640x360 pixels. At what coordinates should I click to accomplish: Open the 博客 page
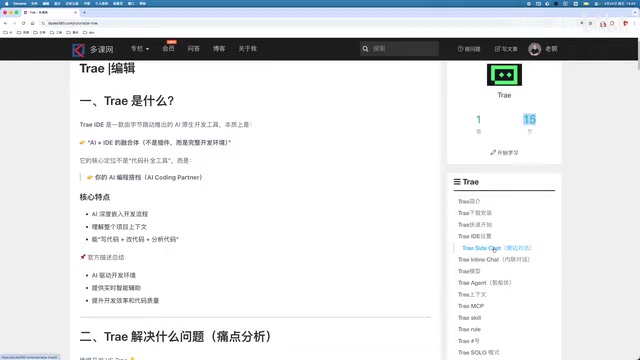pos(219,49)
